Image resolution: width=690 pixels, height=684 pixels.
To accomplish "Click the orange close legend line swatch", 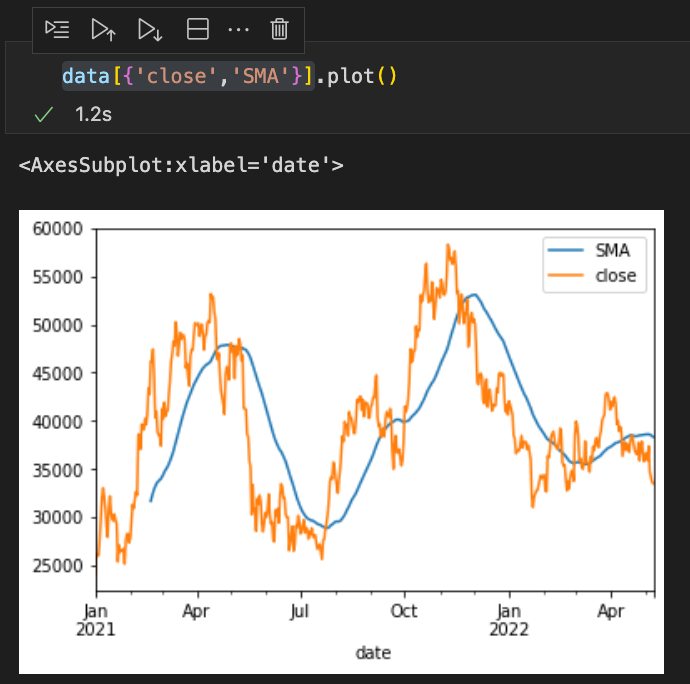I will coord(565,276).
